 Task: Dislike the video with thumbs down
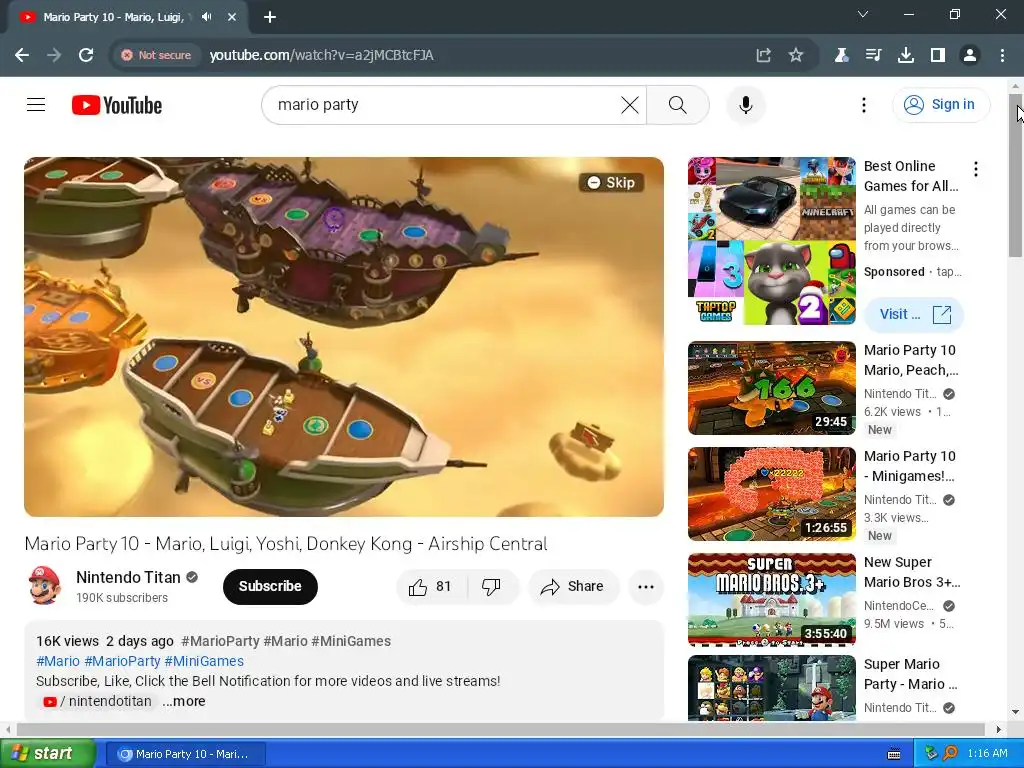coord(492,586)
